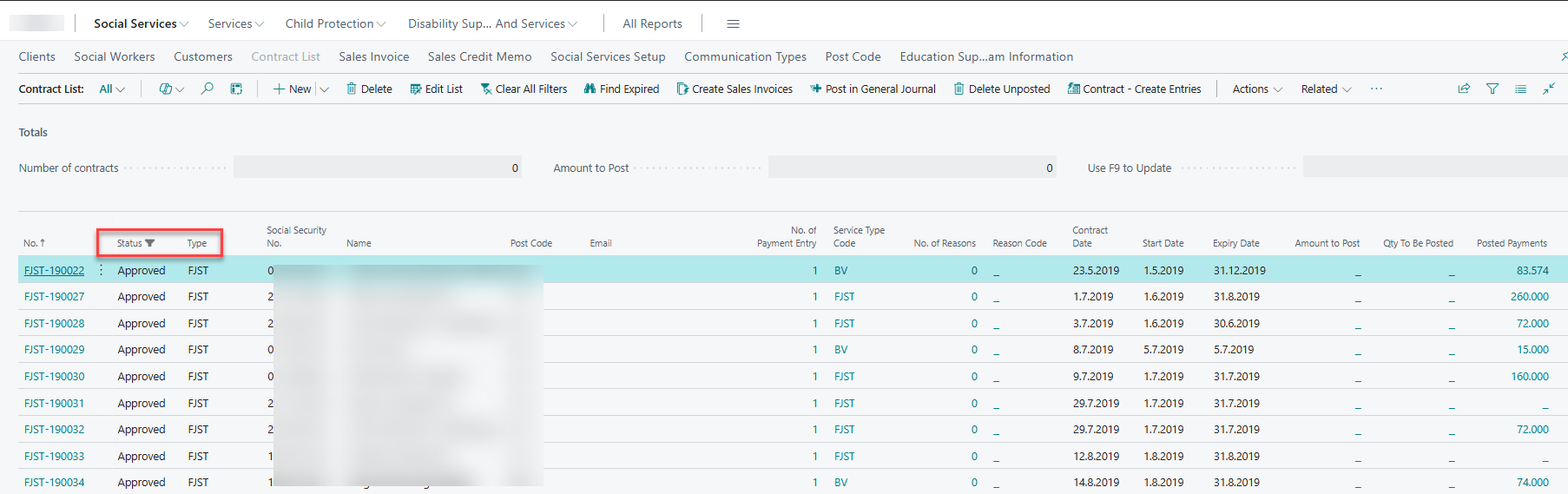Click the search magnifier icon
The image size is (1568, 494).
[x=207, y=89]
